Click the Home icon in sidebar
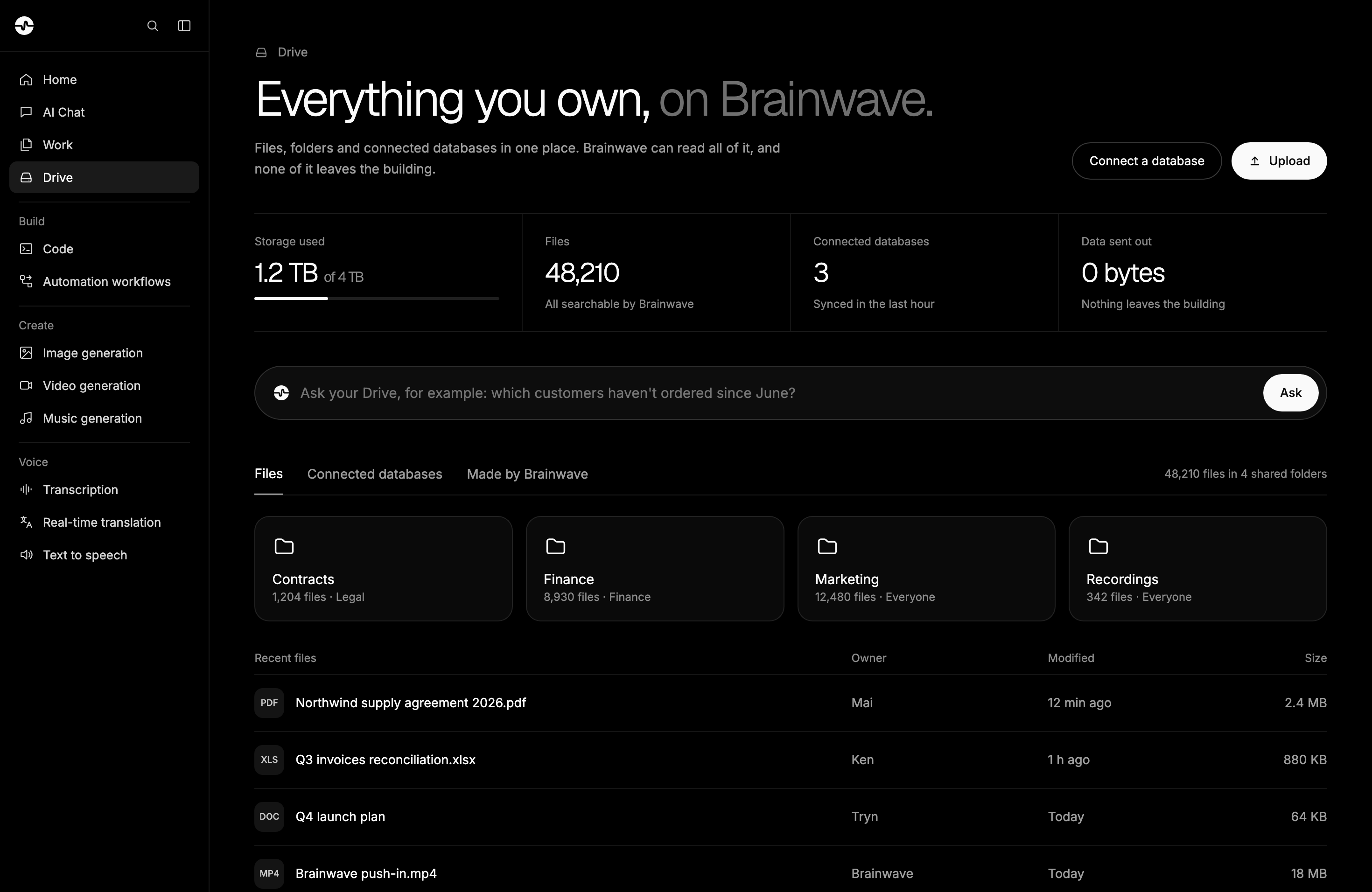This screenshot has height=892, width=1372. 26,79
